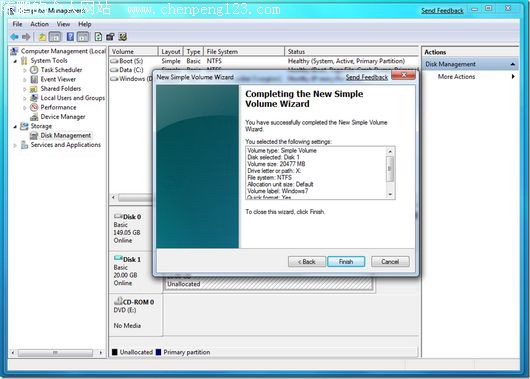The width and height of the screenshot is (530, 379).
Task: Open the Help menu
Action: point(85,24)
